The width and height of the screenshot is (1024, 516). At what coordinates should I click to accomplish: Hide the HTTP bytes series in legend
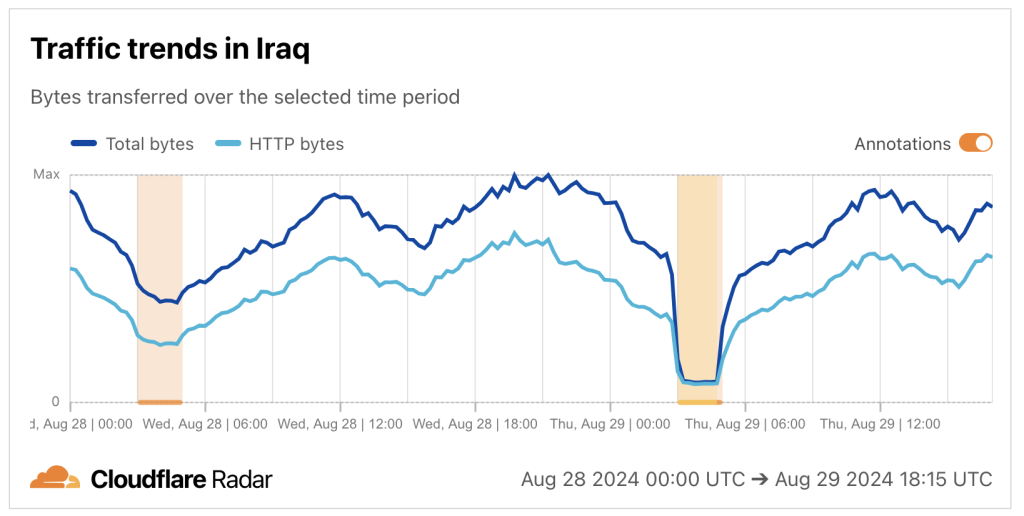pyautogui.click(x=294, y=144)
